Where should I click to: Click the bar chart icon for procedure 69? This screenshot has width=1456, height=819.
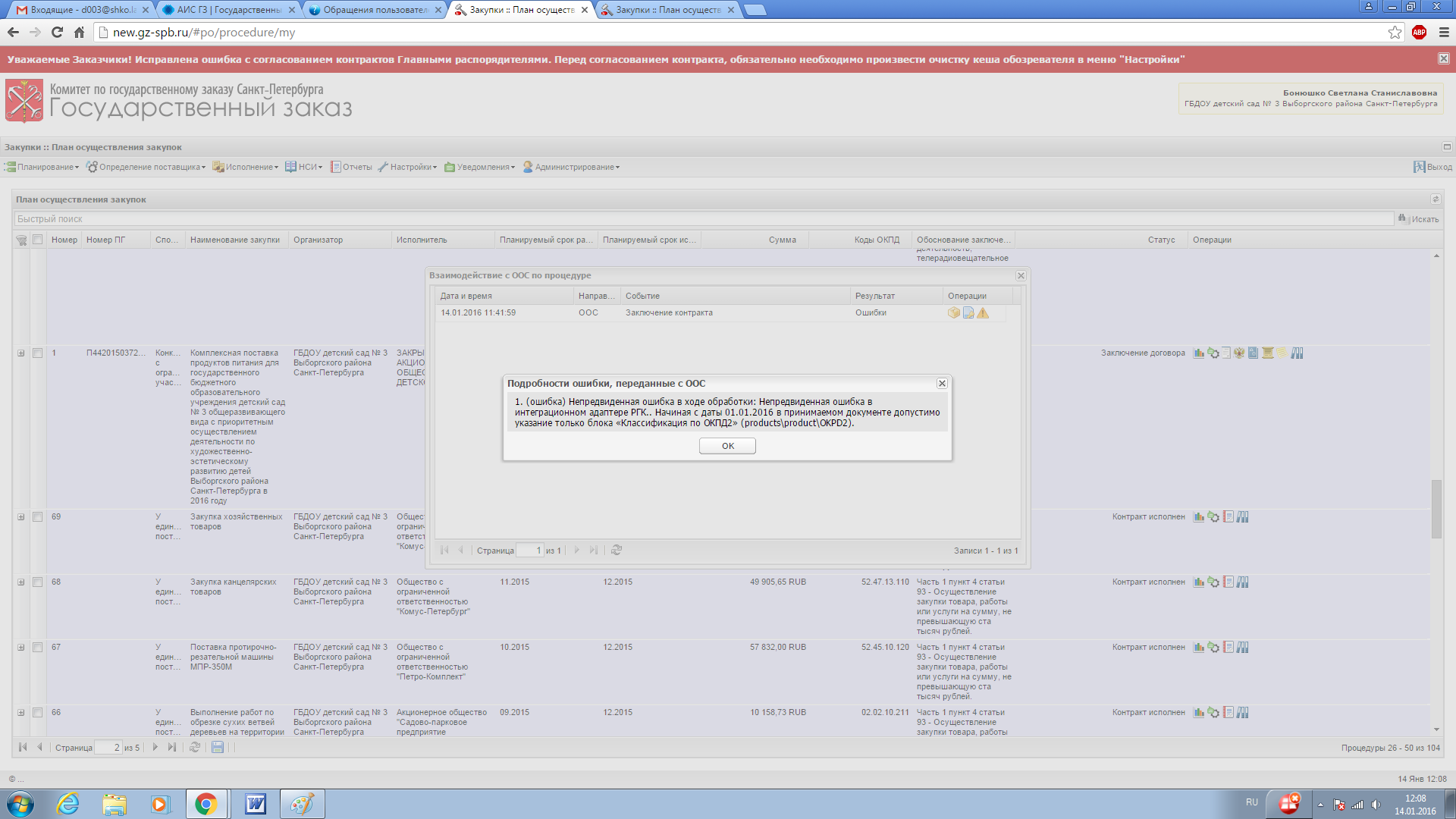click(1199, 517)
